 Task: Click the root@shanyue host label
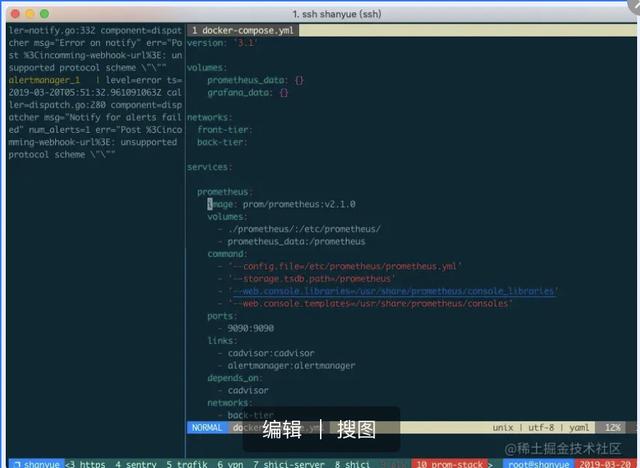pyautogui.click(x=537, y=464)
